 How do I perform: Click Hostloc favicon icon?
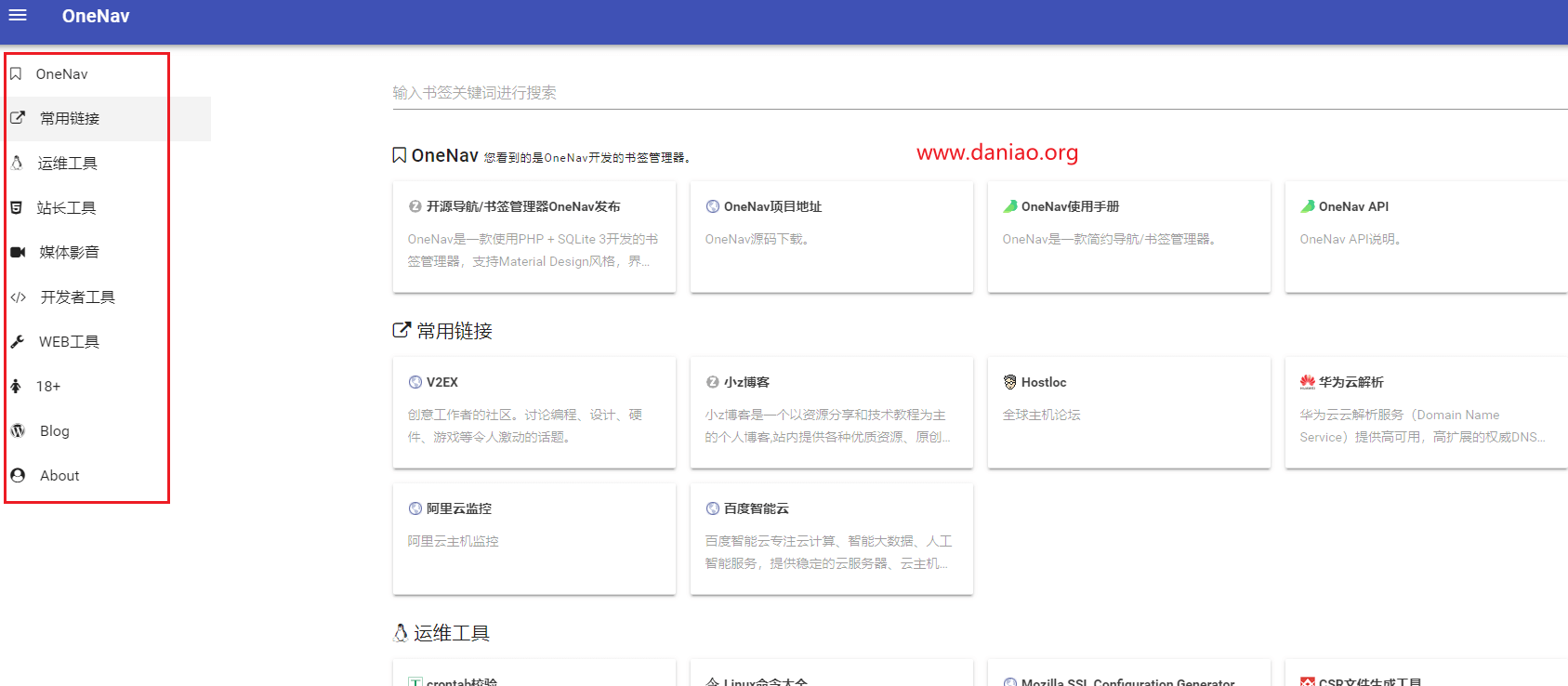[1010, 382]
